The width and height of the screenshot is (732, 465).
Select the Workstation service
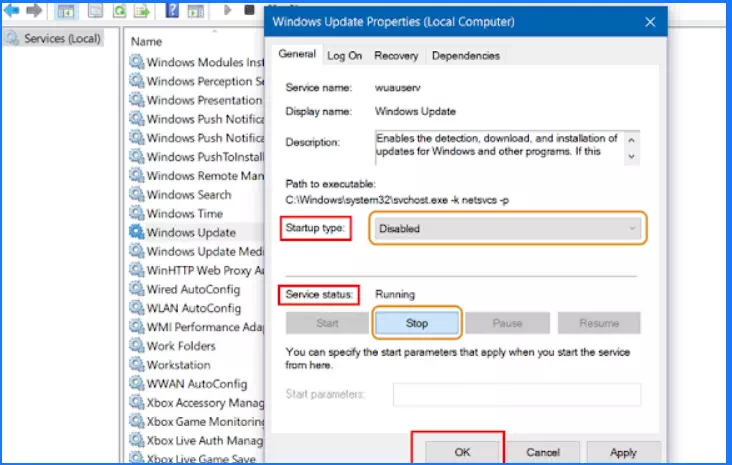tap(178, 365)
